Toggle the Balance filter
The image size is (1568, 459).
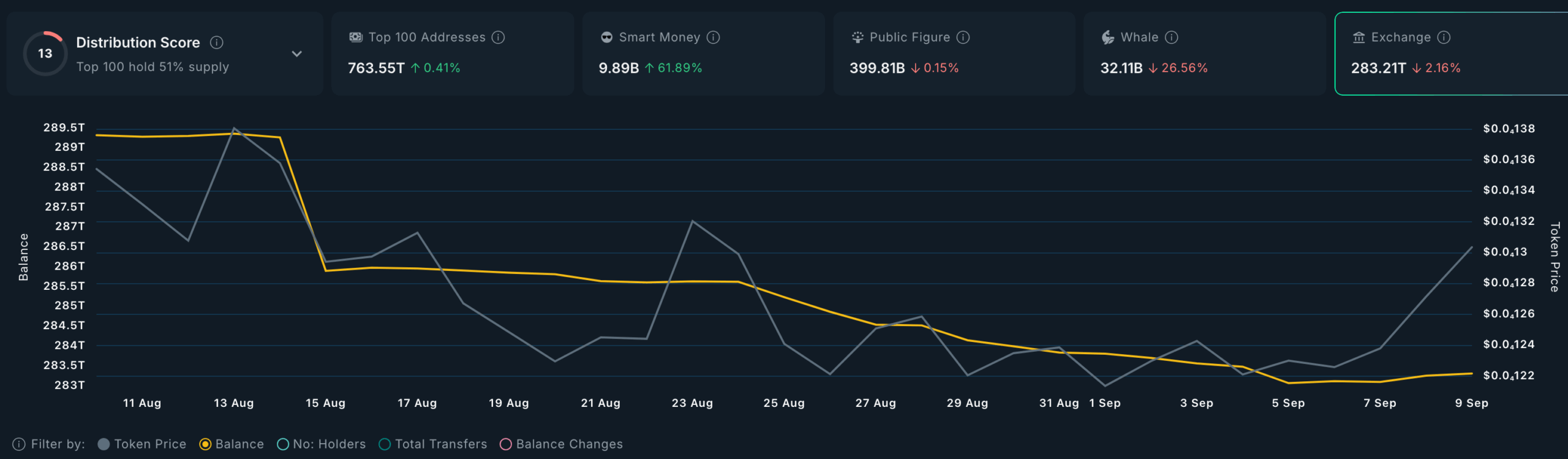[x=232, y=444]
